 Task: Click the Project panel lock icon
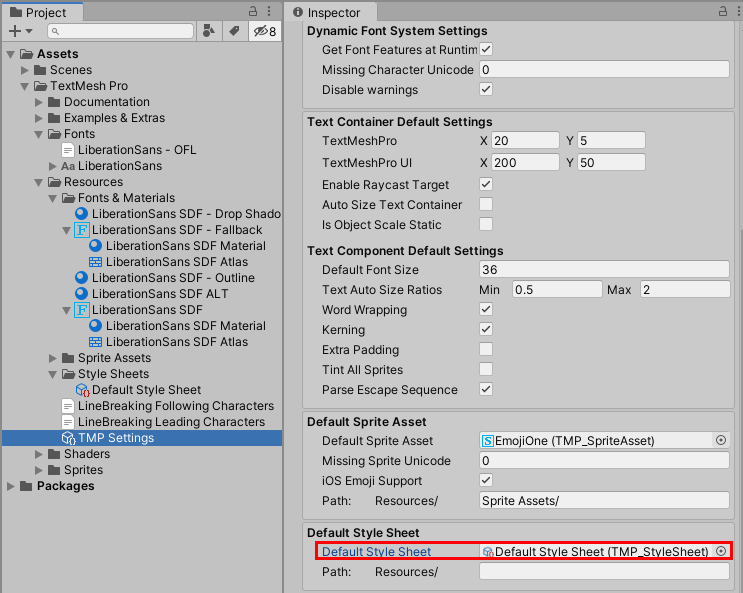tap(253, 12)
